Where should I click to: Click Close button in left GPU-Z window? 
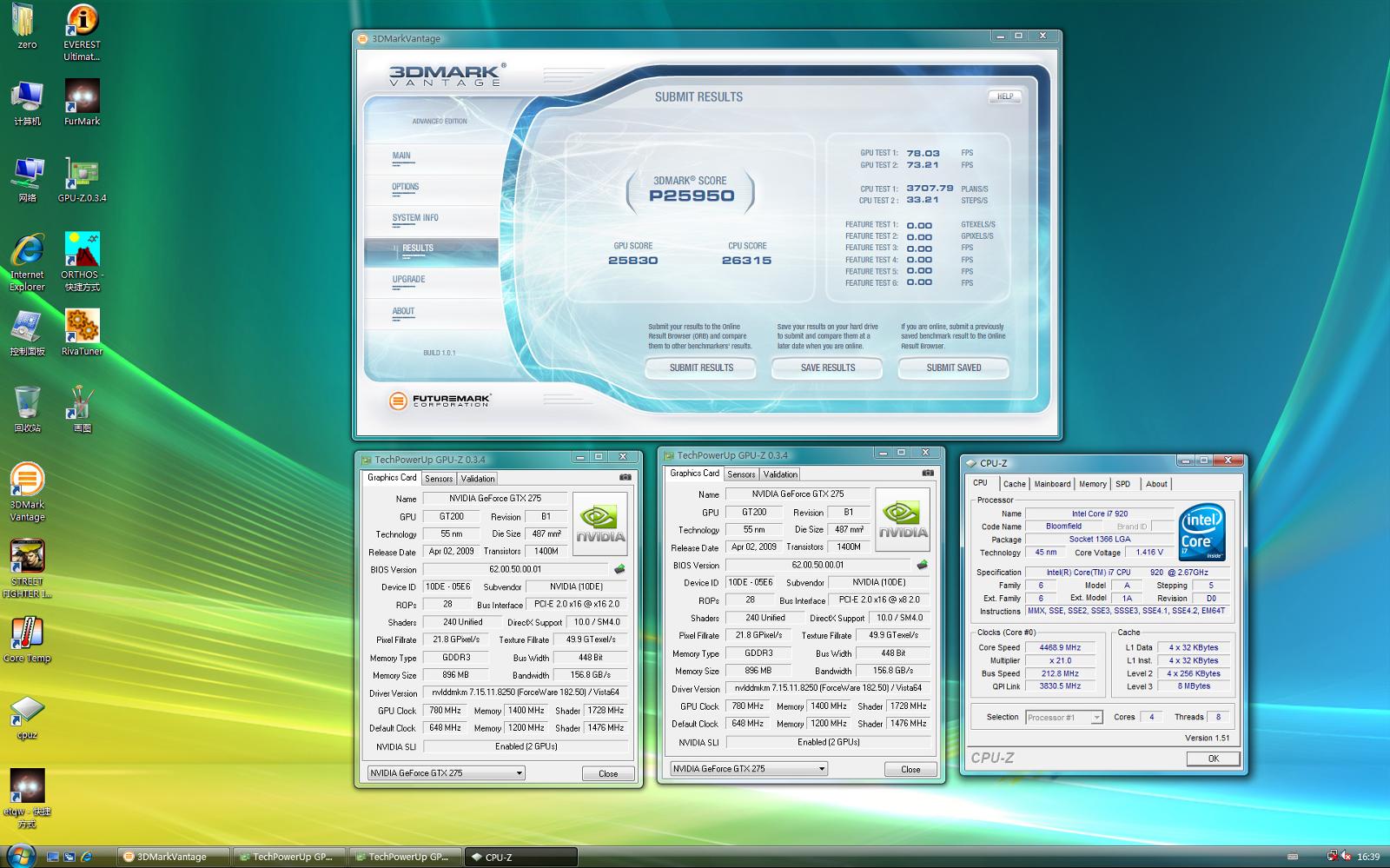608,773
